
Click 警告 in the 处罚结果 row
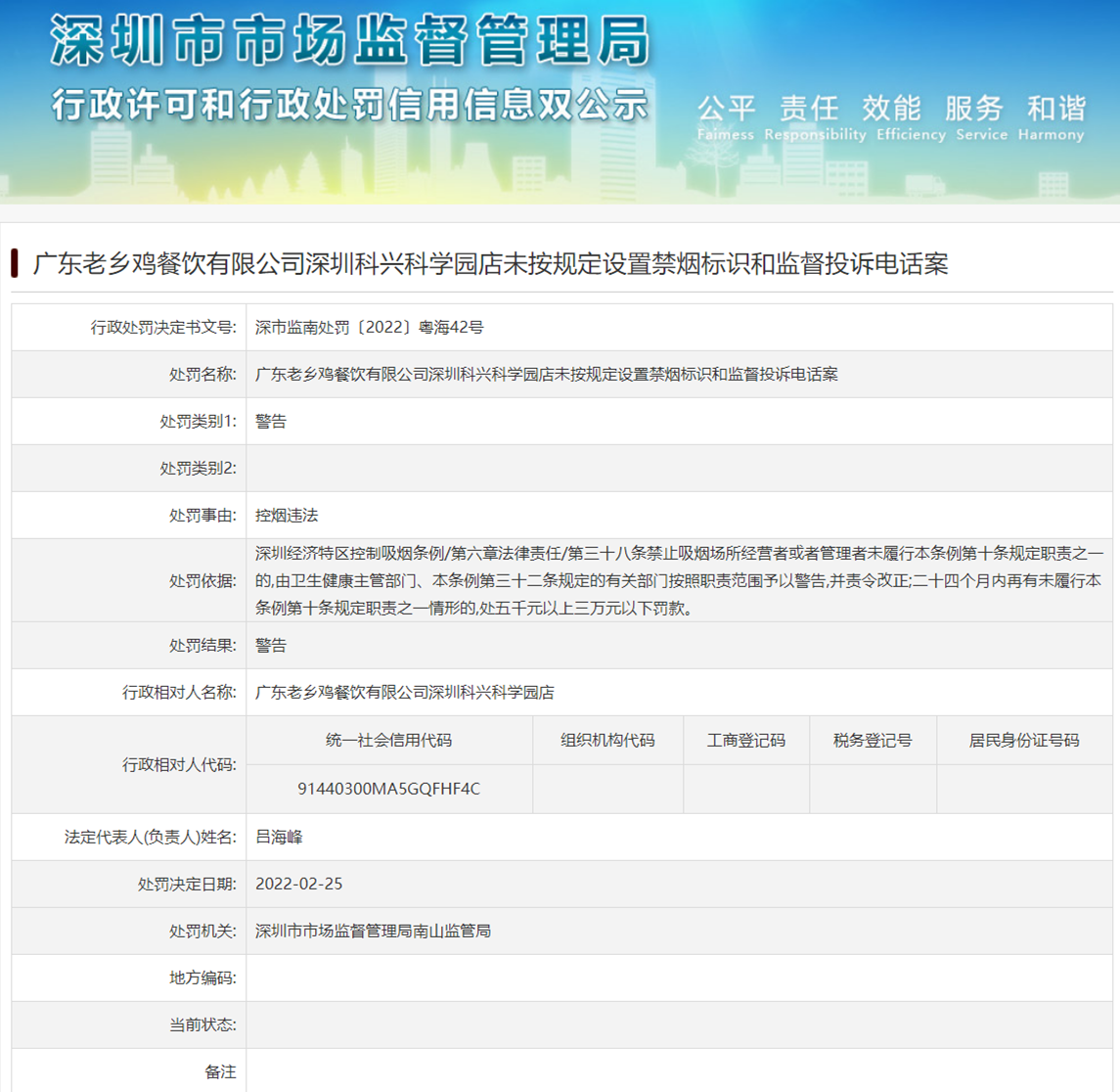pos(271,646)
